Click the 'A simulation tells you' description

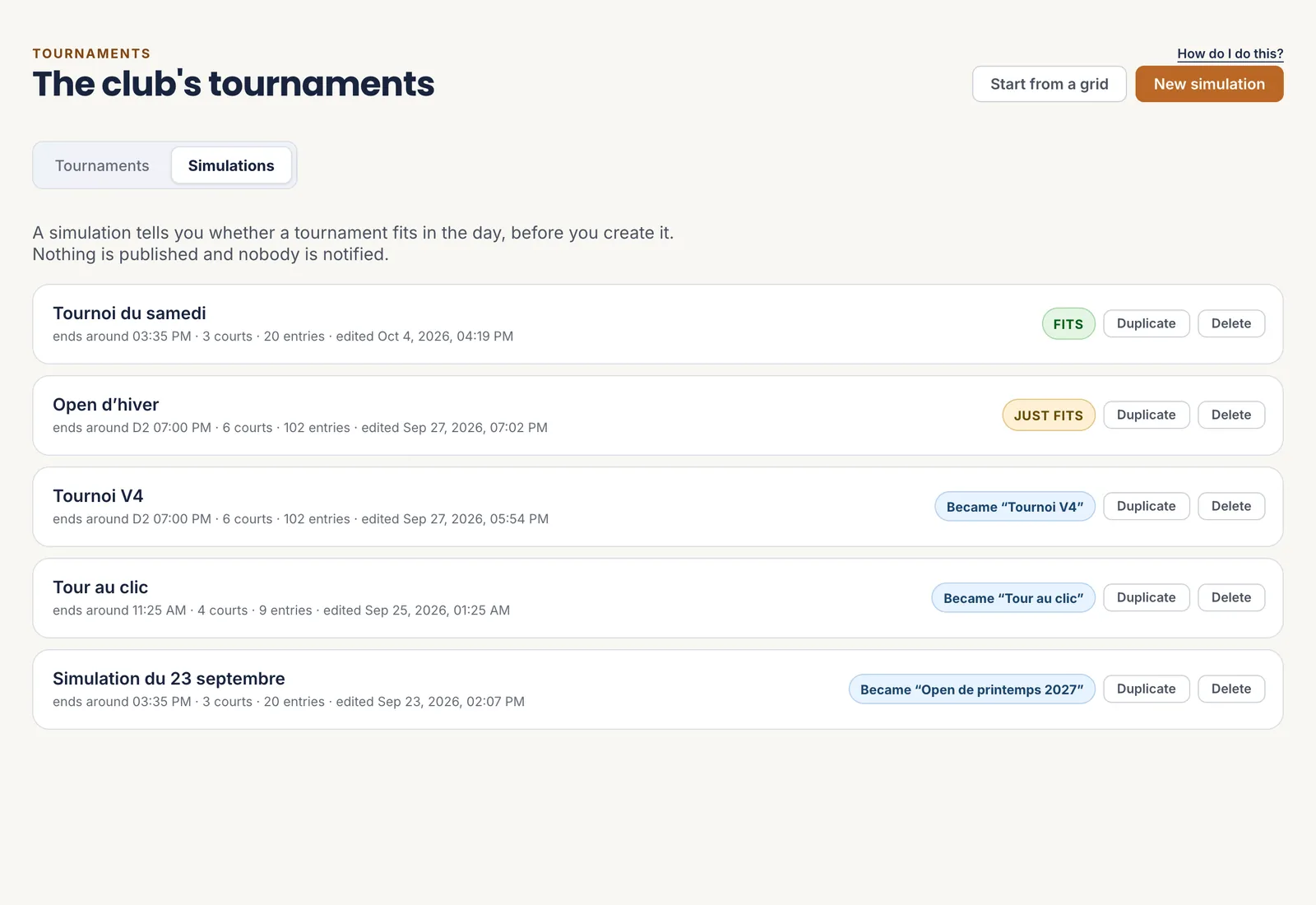(x=353, y=244)
